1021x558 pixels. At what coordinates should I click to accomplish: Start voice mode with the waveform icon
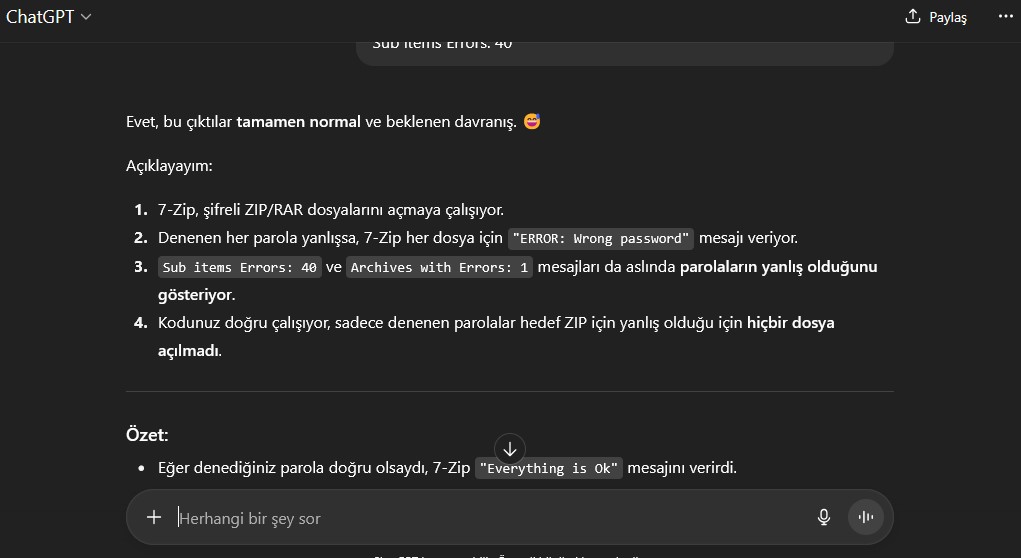(x=866, y=517)
